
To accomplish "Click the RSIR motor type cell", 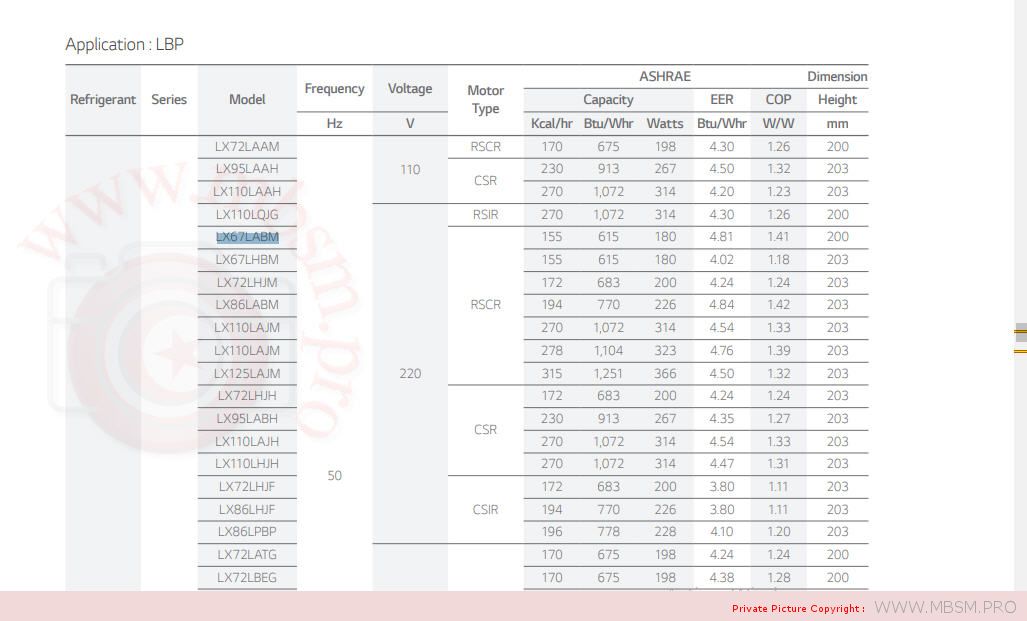I will pyautogui.click(x=485, y=214).
